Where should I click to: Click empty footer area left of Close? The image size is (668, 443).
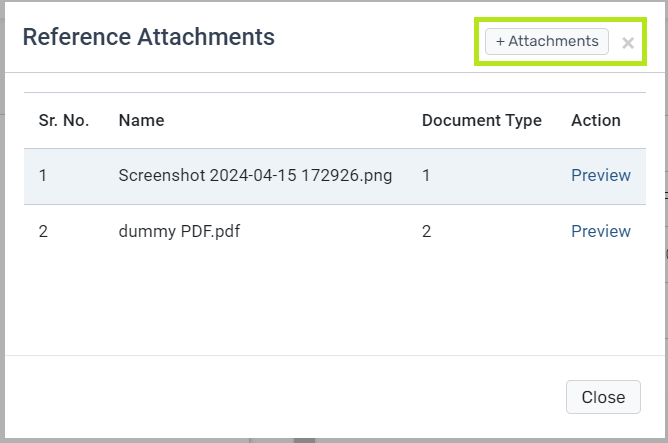(x=281, y=397)
